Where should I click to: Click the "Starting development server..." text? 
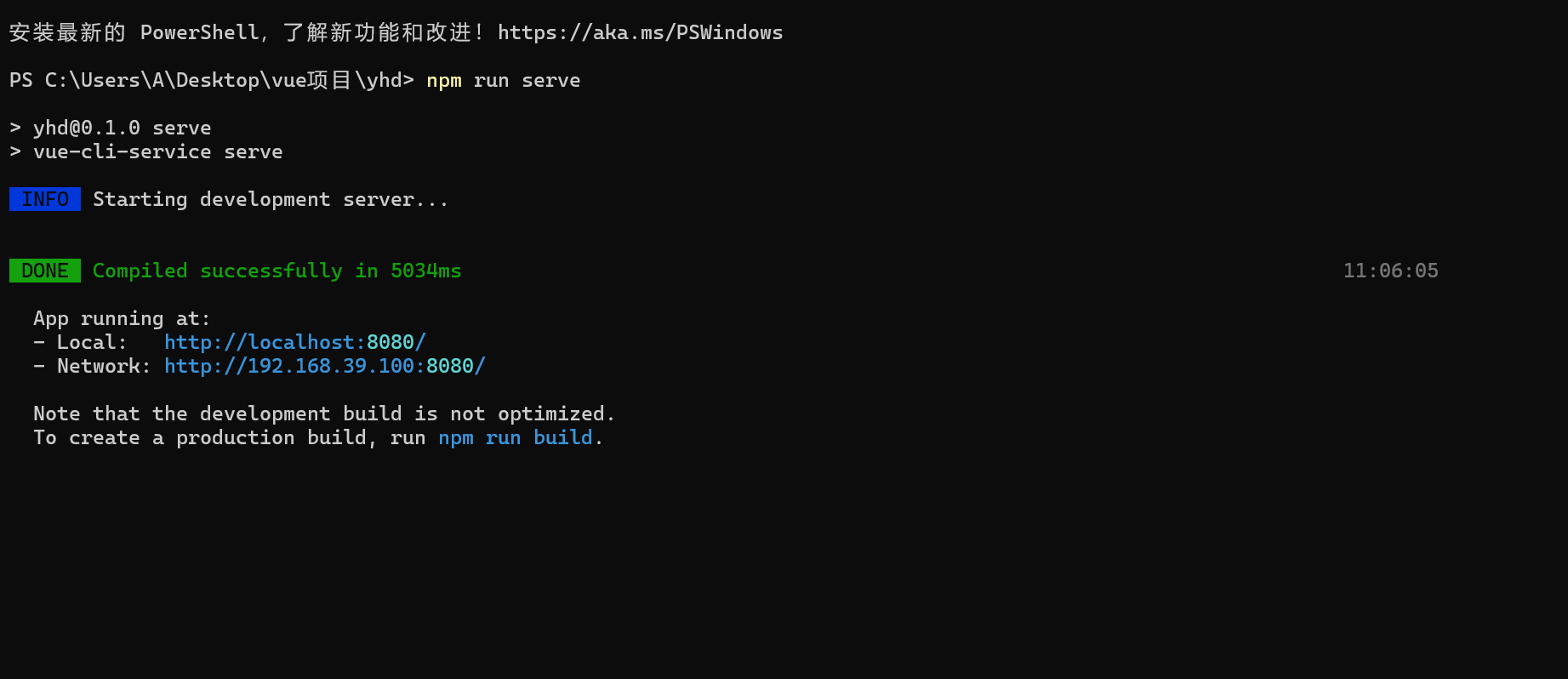270,199
